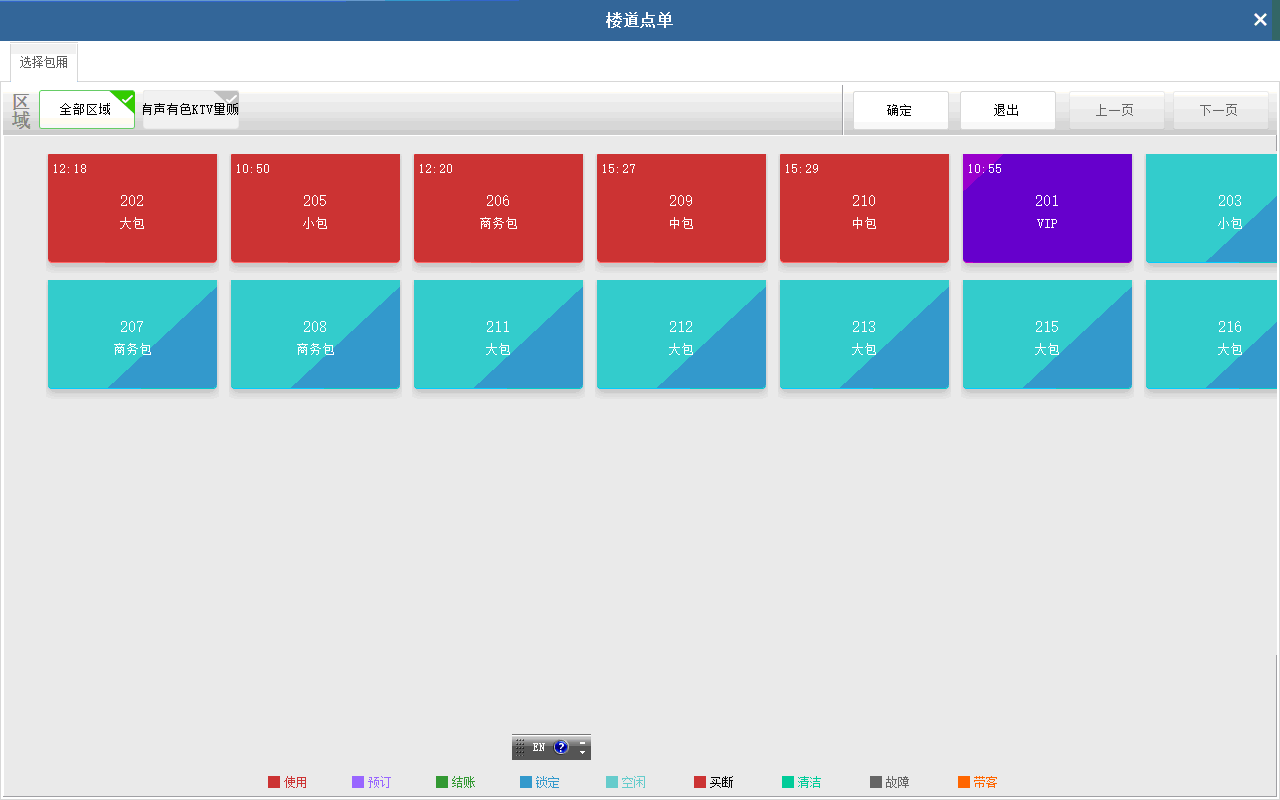Pick room 208 商务包
Image resolution: width=1280 pixels, height=800 pixels.
tap(315, 334)
